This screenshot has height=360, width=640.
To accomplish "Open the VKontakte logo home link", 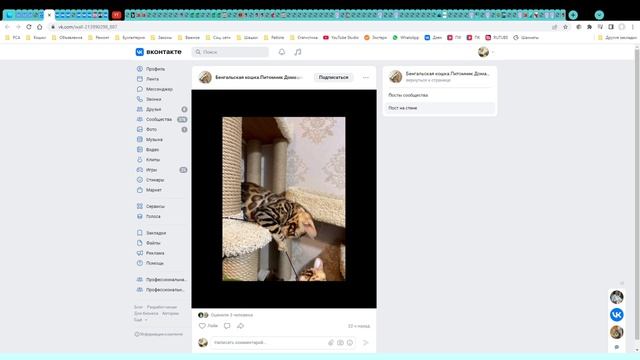I will click(158, 52).
